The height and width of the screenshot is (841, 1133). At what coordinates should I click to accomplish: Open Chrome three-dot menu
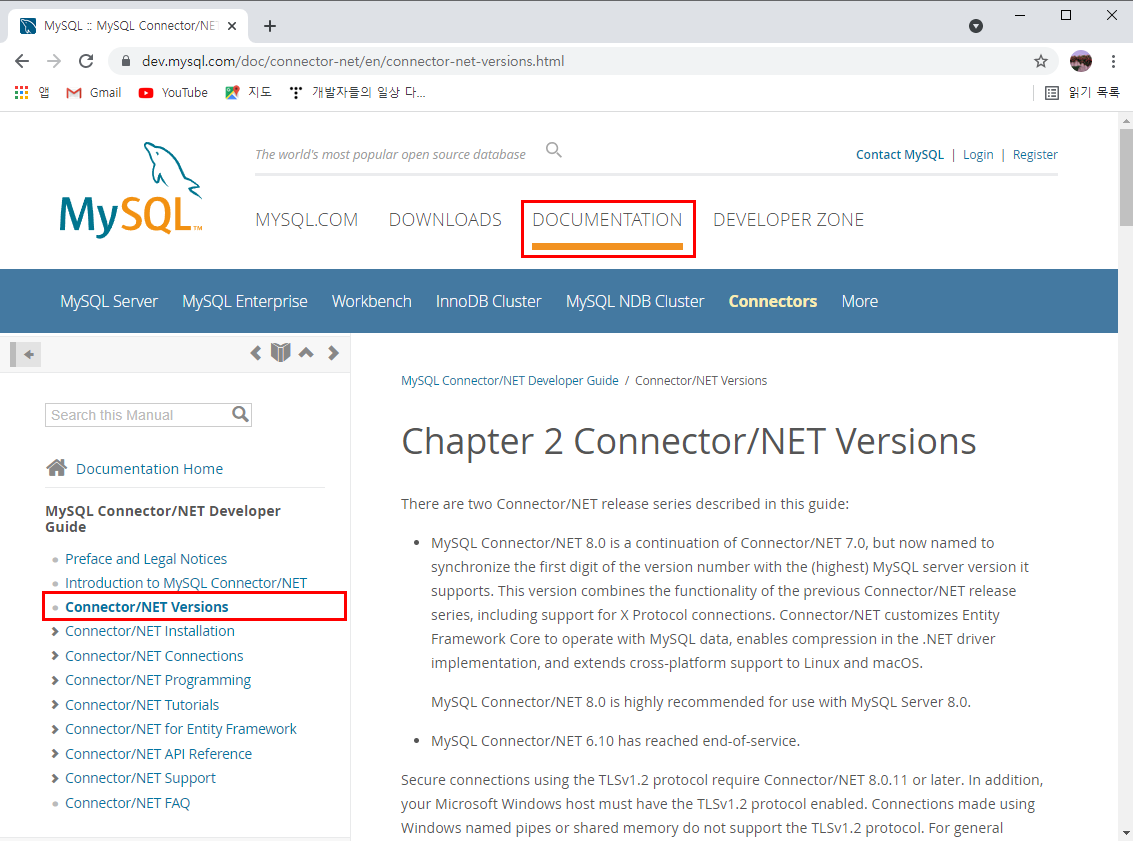pyautogui.click(x=1113, y=61)
